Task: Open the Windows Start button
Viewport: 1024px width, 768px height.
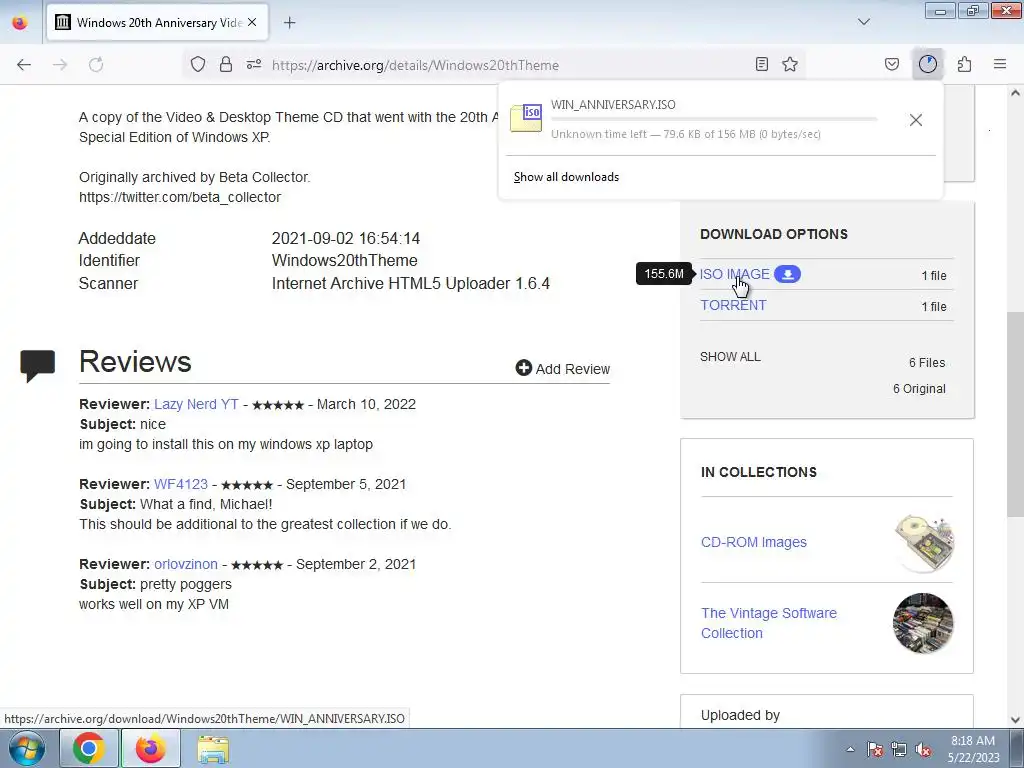Action: tap(27, 748)
